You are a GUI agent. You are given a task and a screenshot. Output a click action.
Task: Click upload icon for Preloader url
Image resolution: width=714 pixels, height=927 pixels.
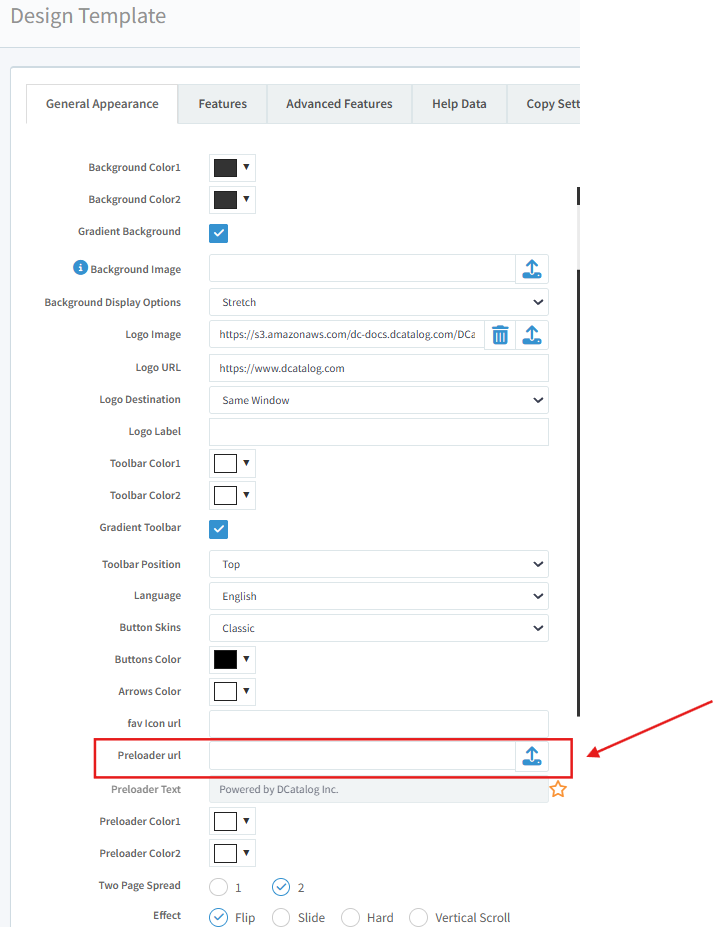point(532,756)
